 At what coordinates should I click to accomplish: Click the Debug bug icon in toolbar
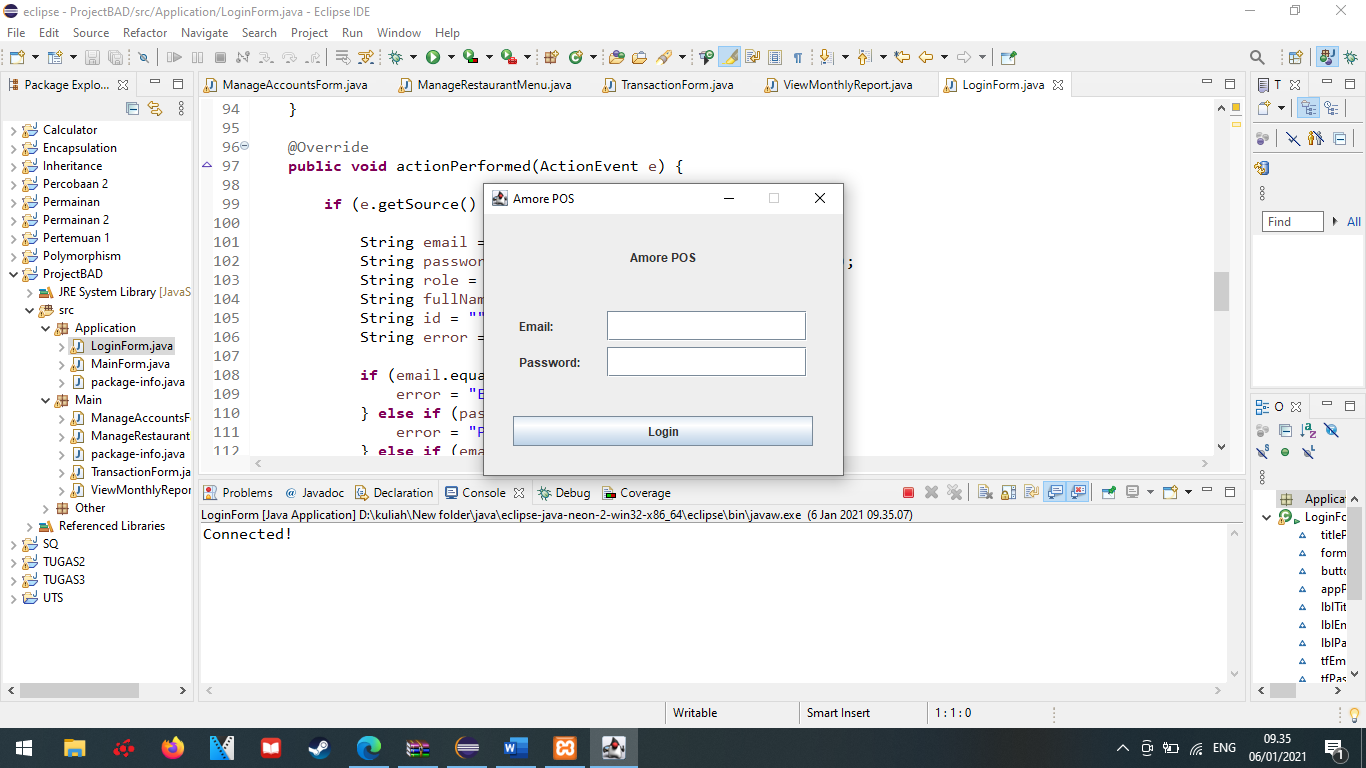[395, 57]
